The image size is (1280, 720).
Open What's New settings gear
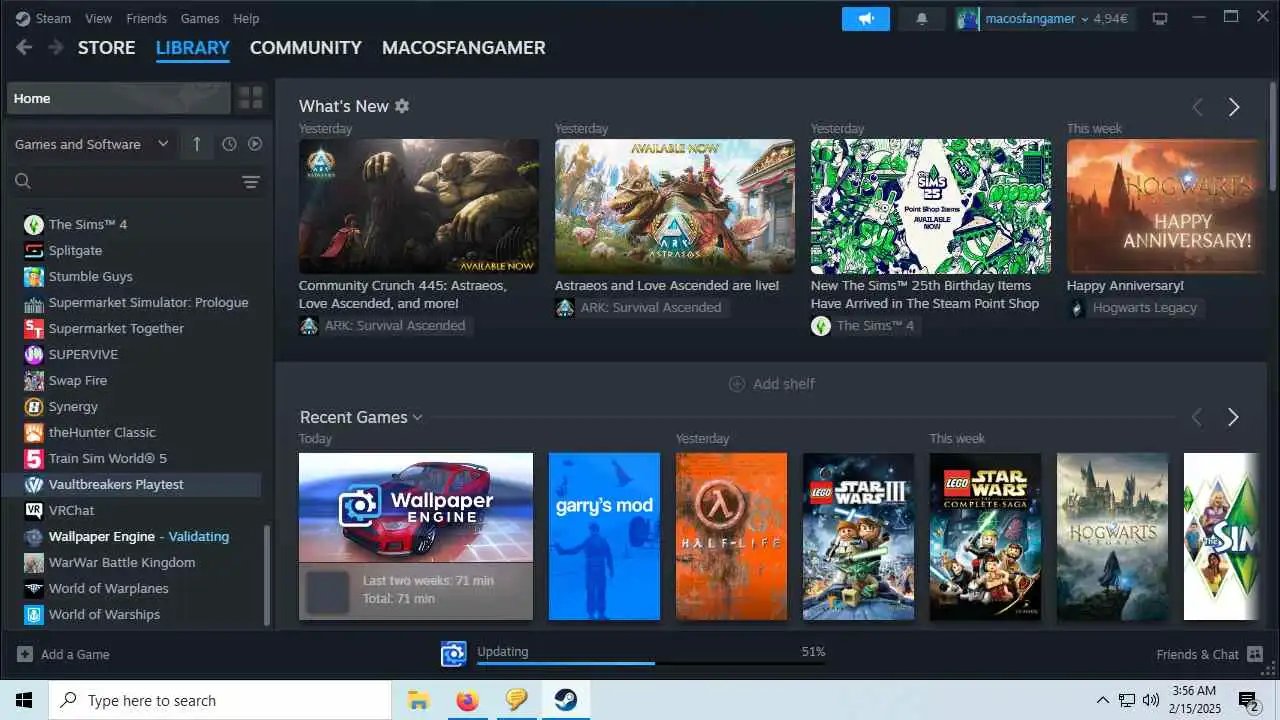pyautogui.click(x=402, y=106)
